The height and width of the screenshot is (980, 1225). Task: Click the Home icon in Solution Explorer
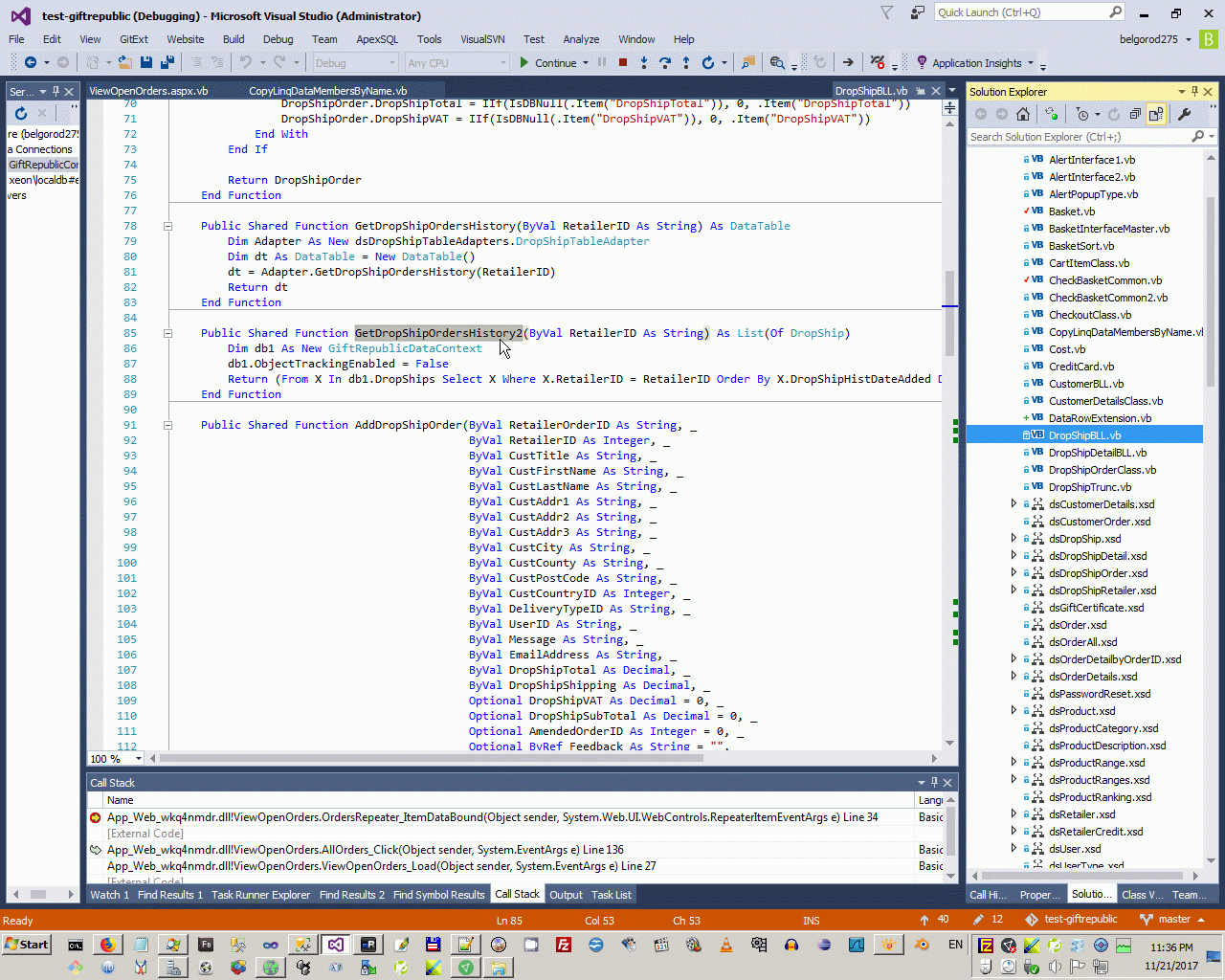1023,115
